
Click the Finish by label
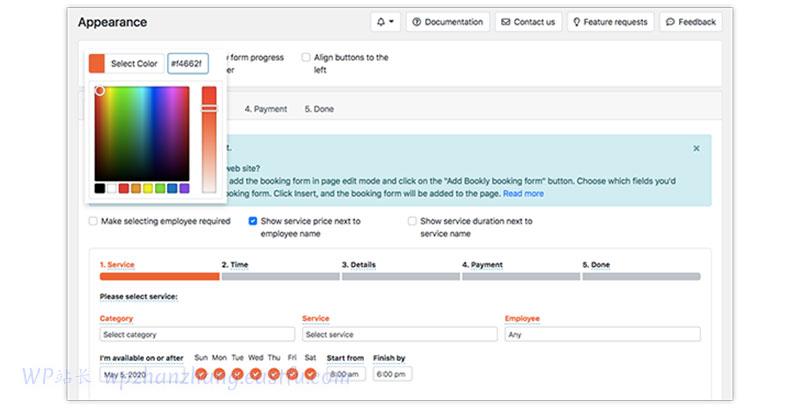[x=389, y=358]
